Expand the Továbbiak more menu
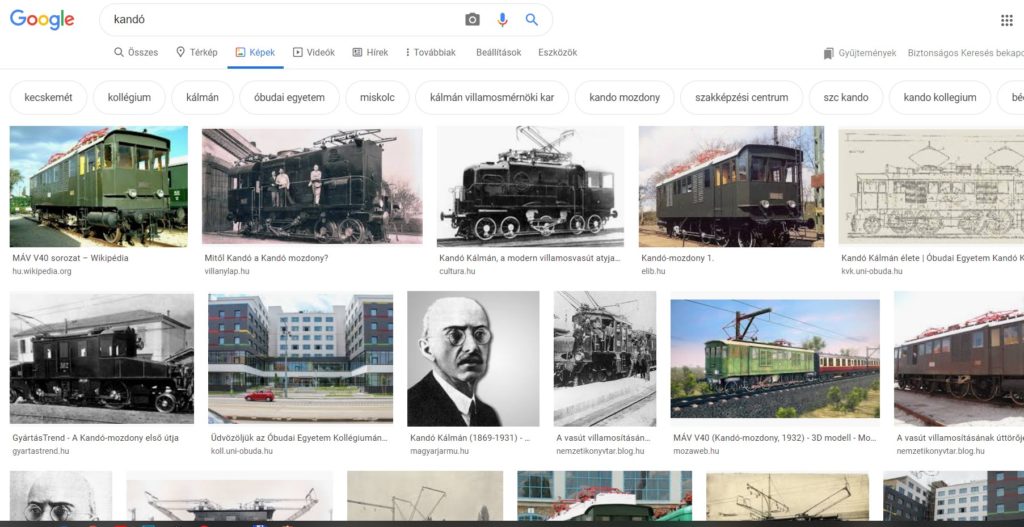Image resolution: width=1024 pixels, height=527 pixels. coord(430,52)
